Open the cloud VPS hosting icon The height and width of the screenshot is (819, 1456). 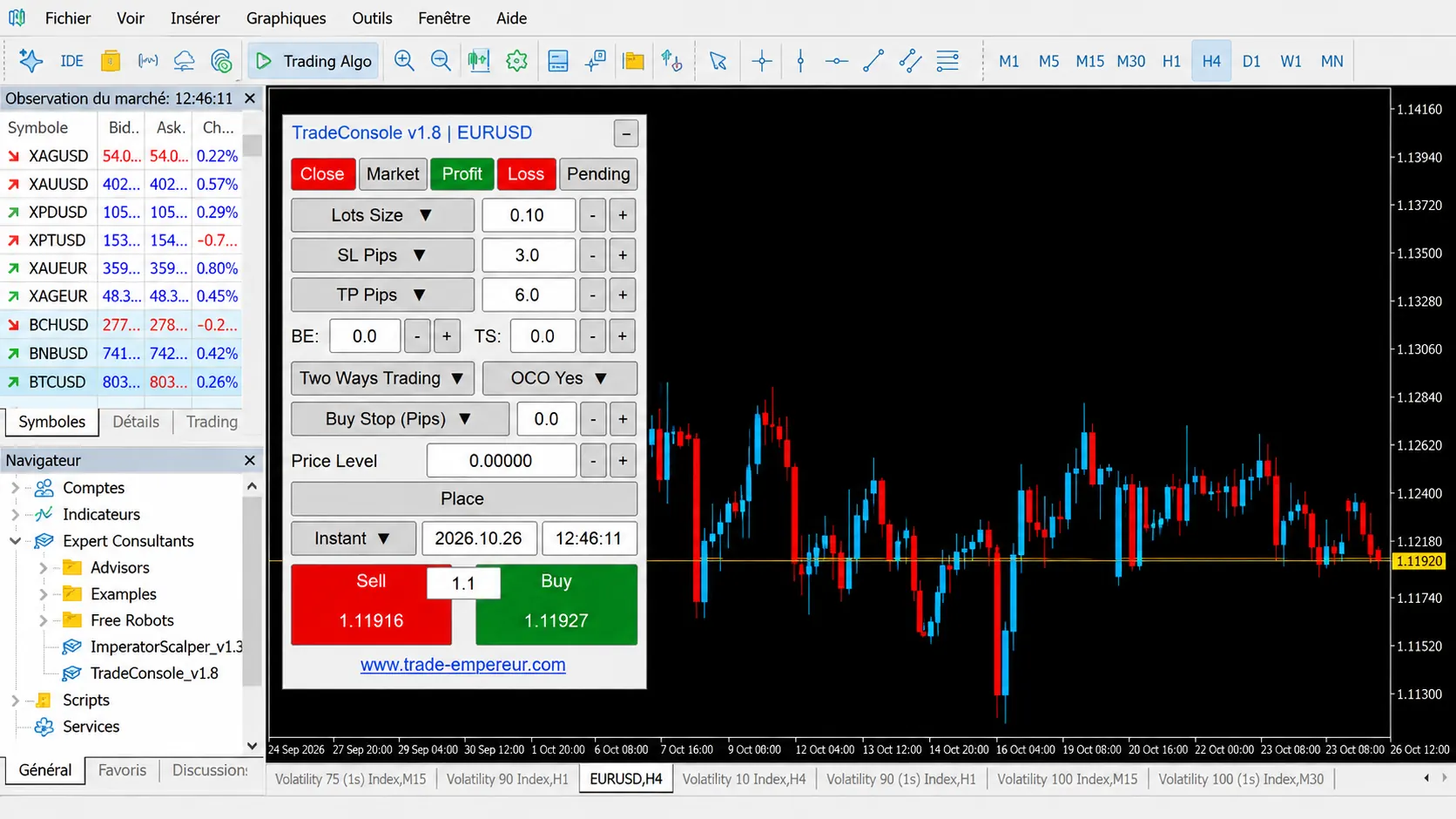(x=184, y=61)
